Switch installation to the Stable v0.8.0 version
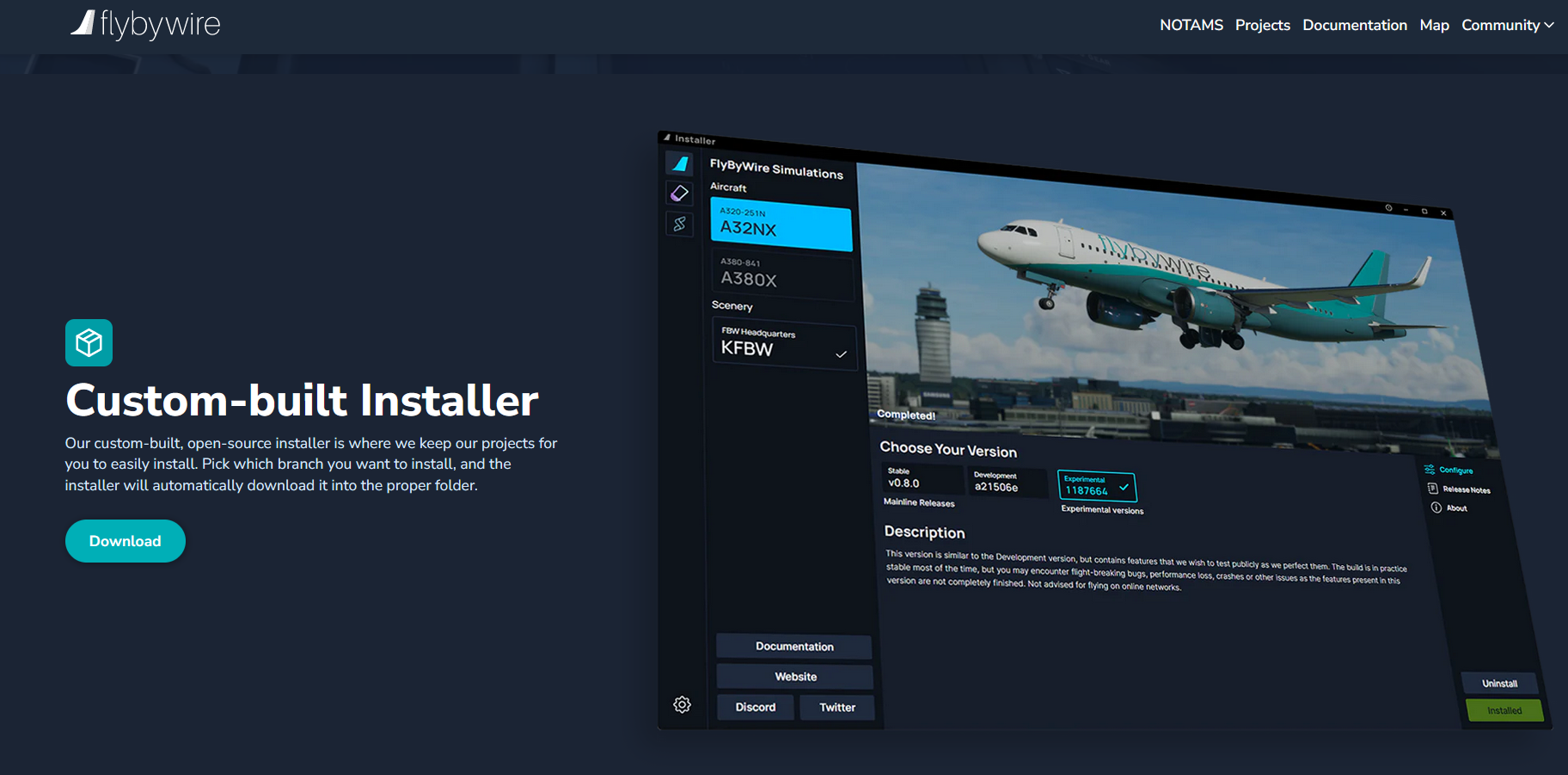The image size is (1568, 775). pos(922,482)
